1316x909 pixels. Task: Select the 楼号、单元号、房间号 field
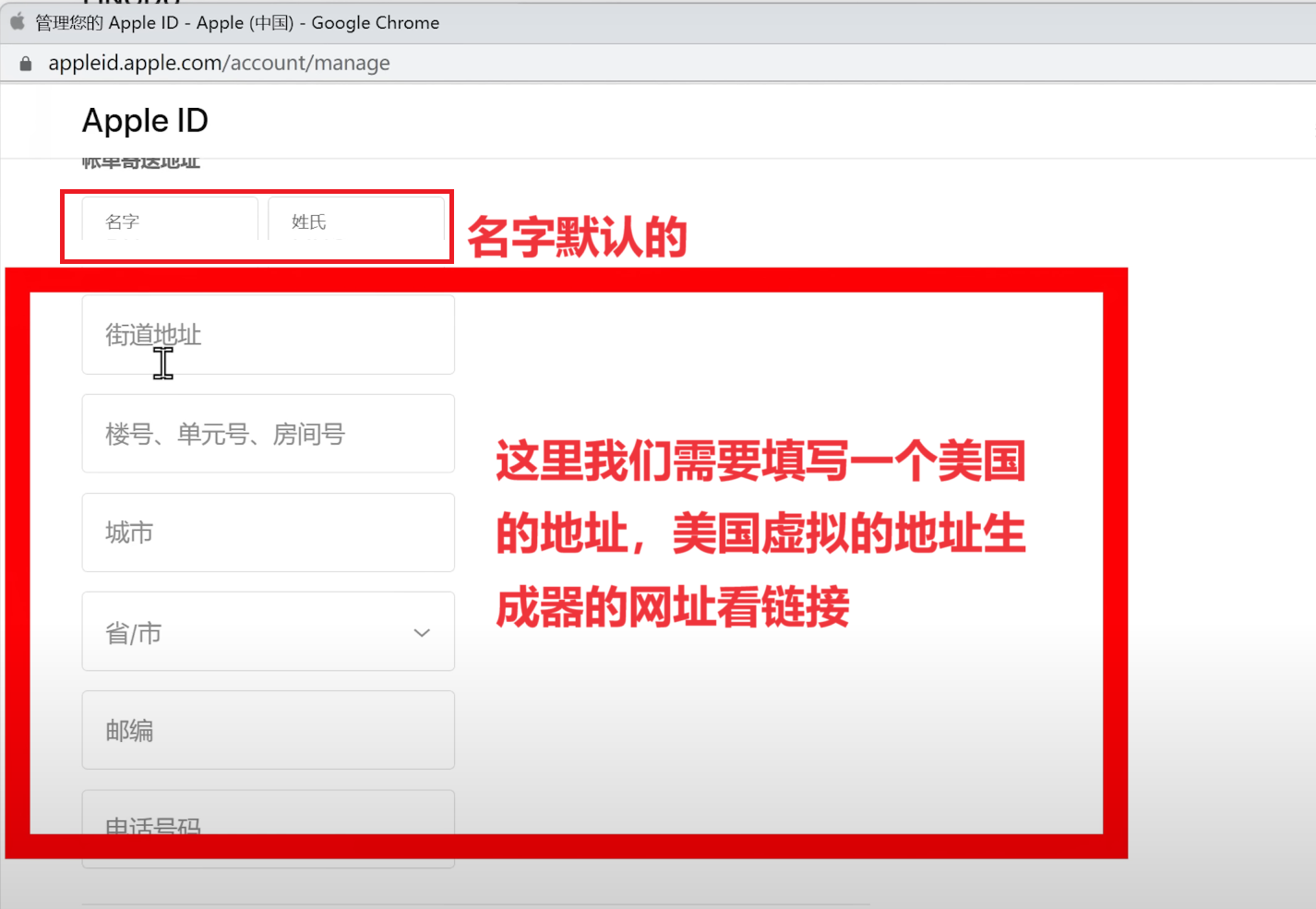pyautogui.click(x=268, y=434)
